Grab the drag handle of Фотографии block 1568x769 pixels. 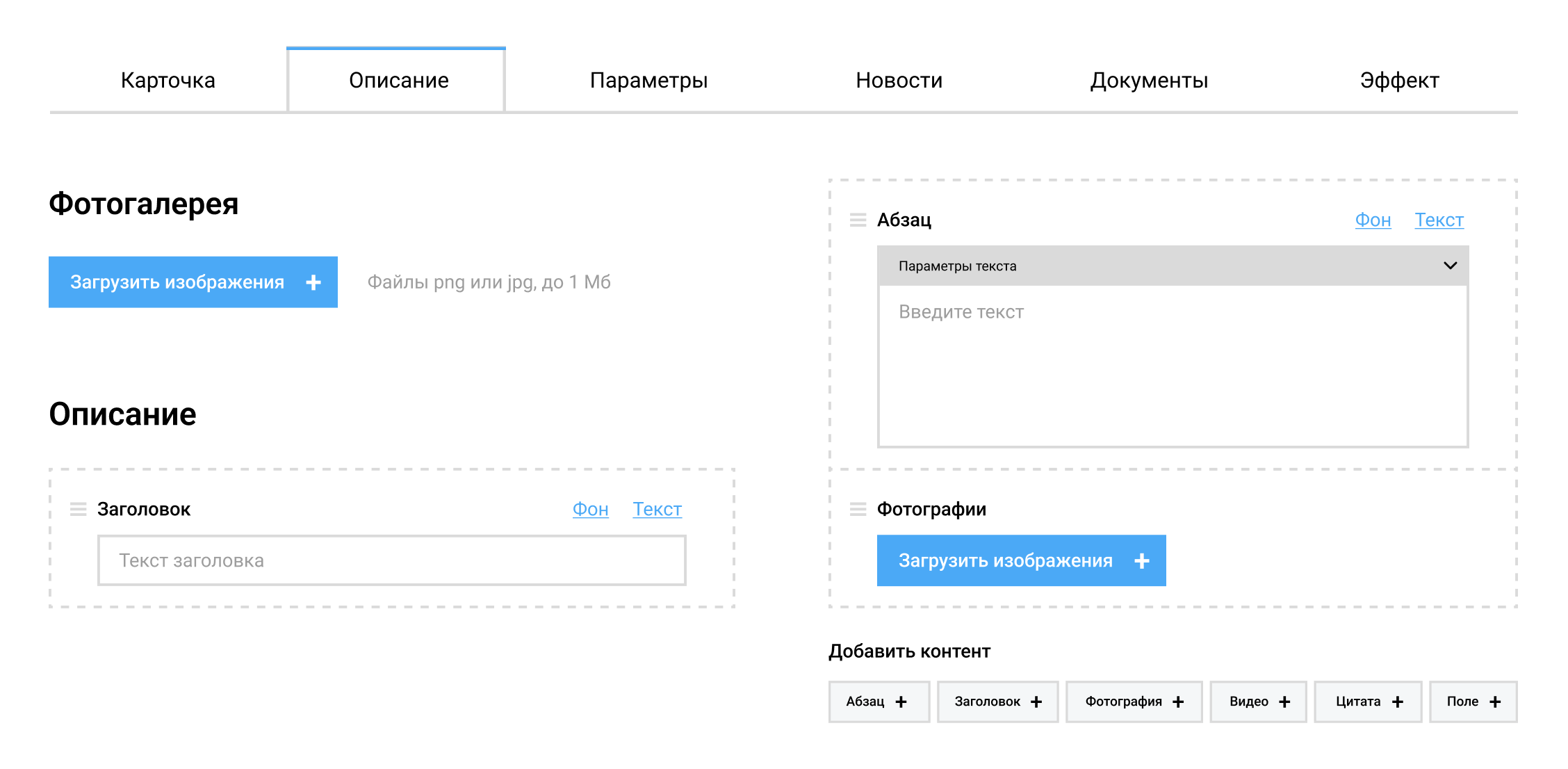pos(858,509)
